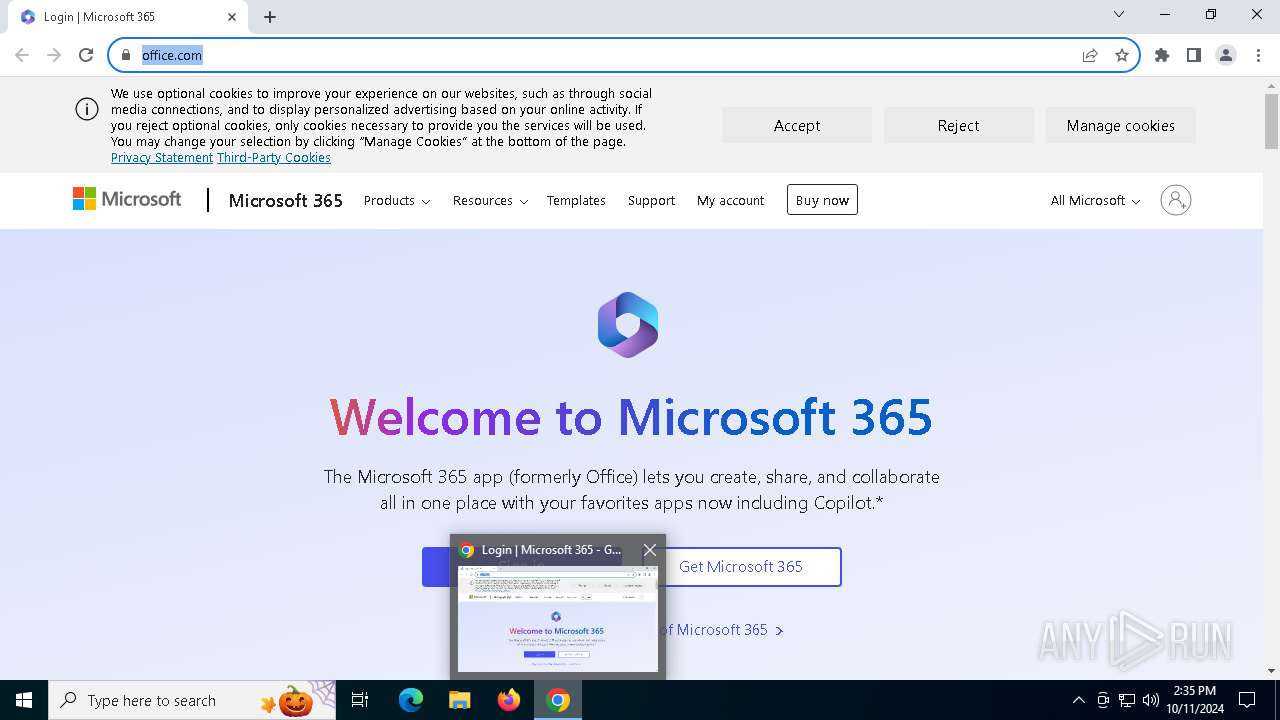1280x720 pixels.
Task: Open the Privacy Statement link
Action: 162,158
